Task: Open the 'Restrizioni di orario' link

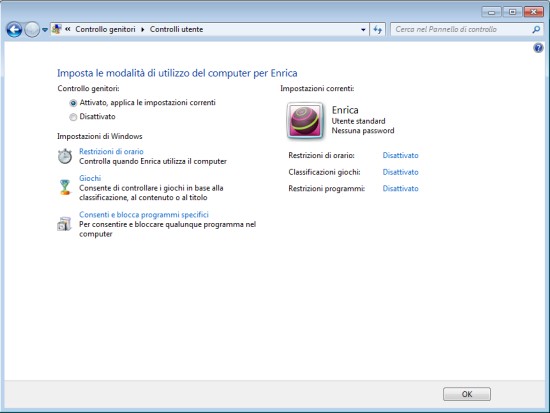Action: pos(111,151)
